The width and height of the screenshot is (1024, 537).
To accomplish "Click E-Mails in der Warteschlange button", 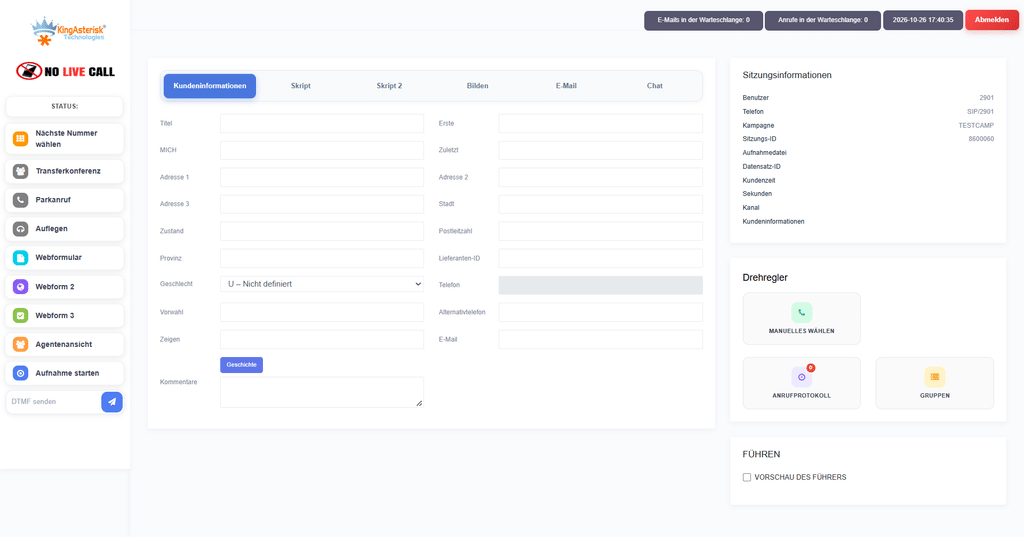I will coord(703,20).
